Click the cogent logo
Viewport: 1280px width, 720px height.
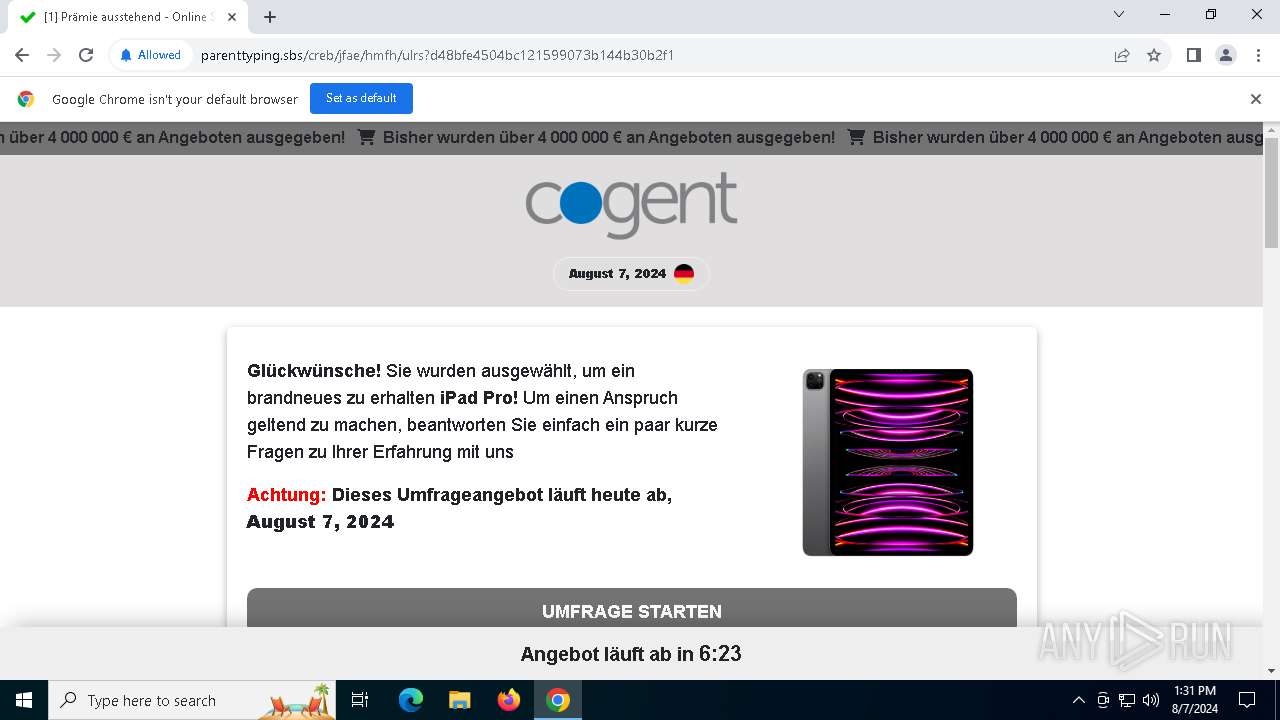631,204
